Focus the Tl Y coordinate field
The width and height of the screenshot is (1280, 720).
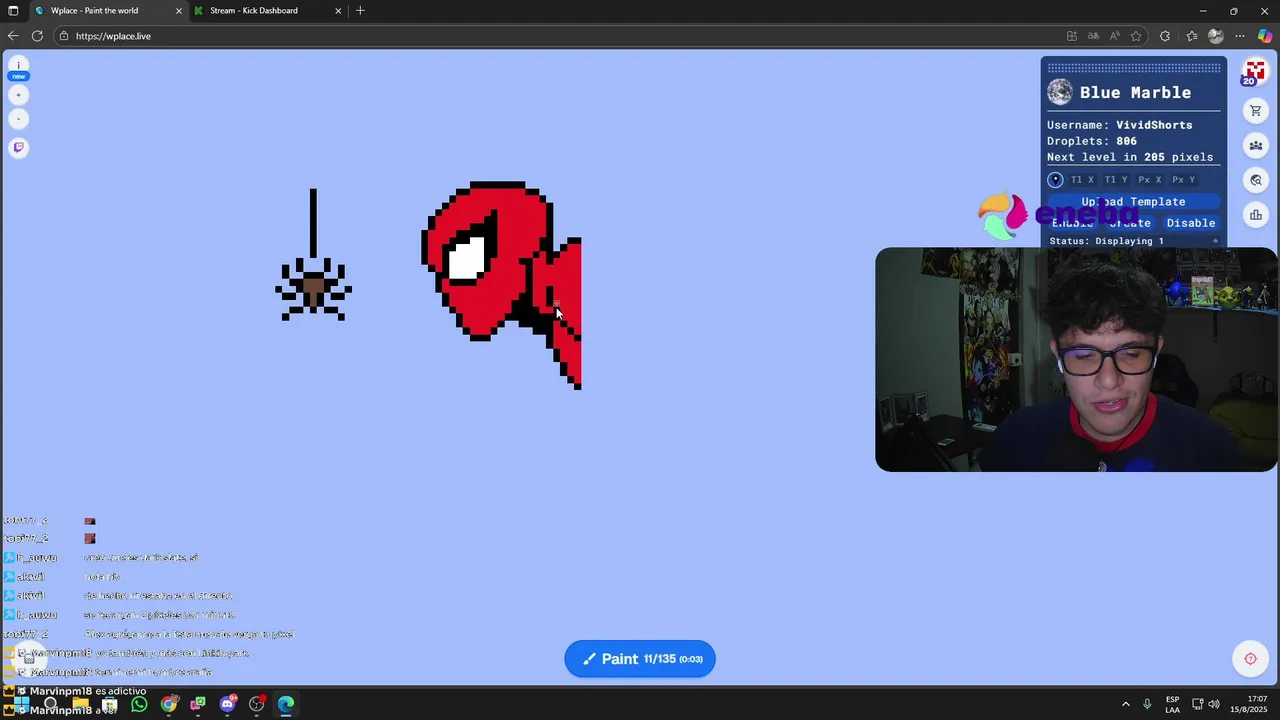[x=1116, y=180]
